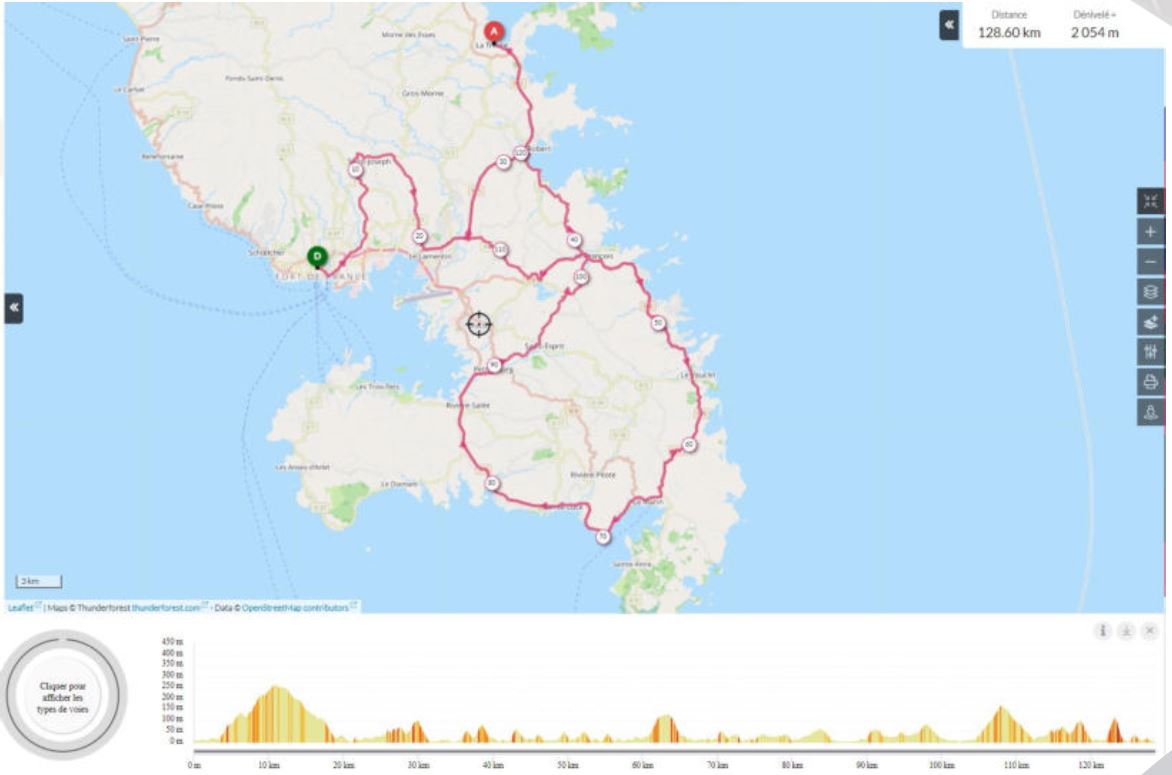Click the elevation profile info icon
This screenshot has height=775, width=1172.
click(x=1102, y=631)
